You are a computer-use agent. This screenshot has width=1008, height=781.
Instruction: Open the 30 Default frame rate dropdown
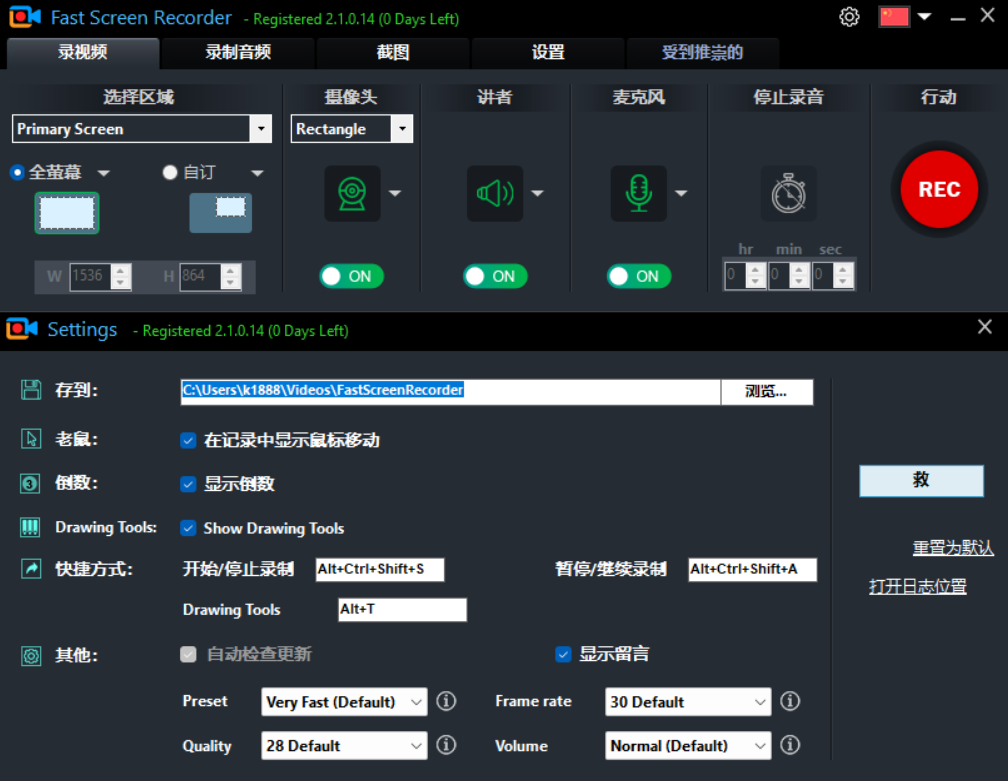(x=687, y=702)
